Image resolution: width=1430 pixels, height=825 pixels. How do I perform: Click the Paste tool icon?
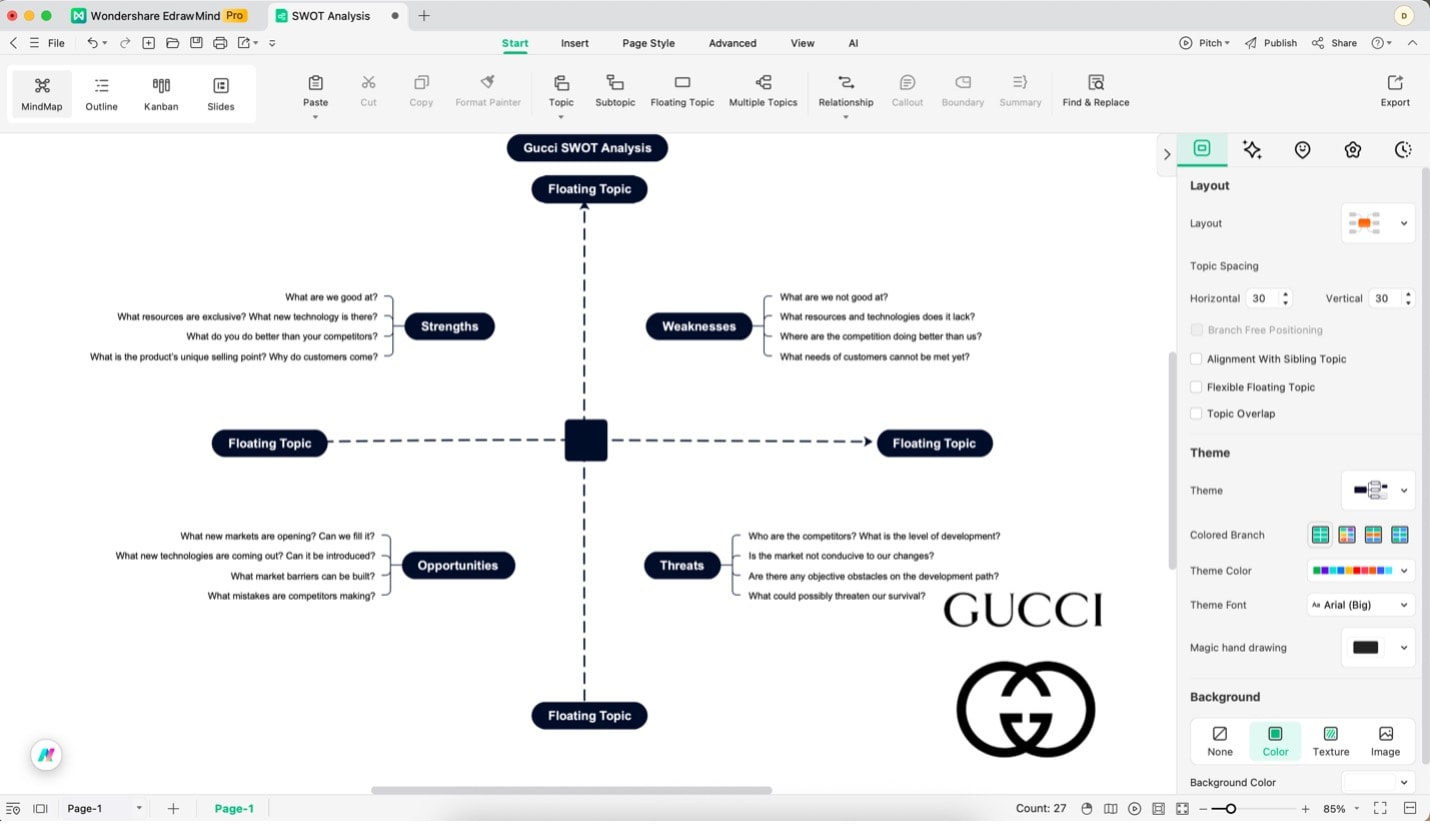315,83
